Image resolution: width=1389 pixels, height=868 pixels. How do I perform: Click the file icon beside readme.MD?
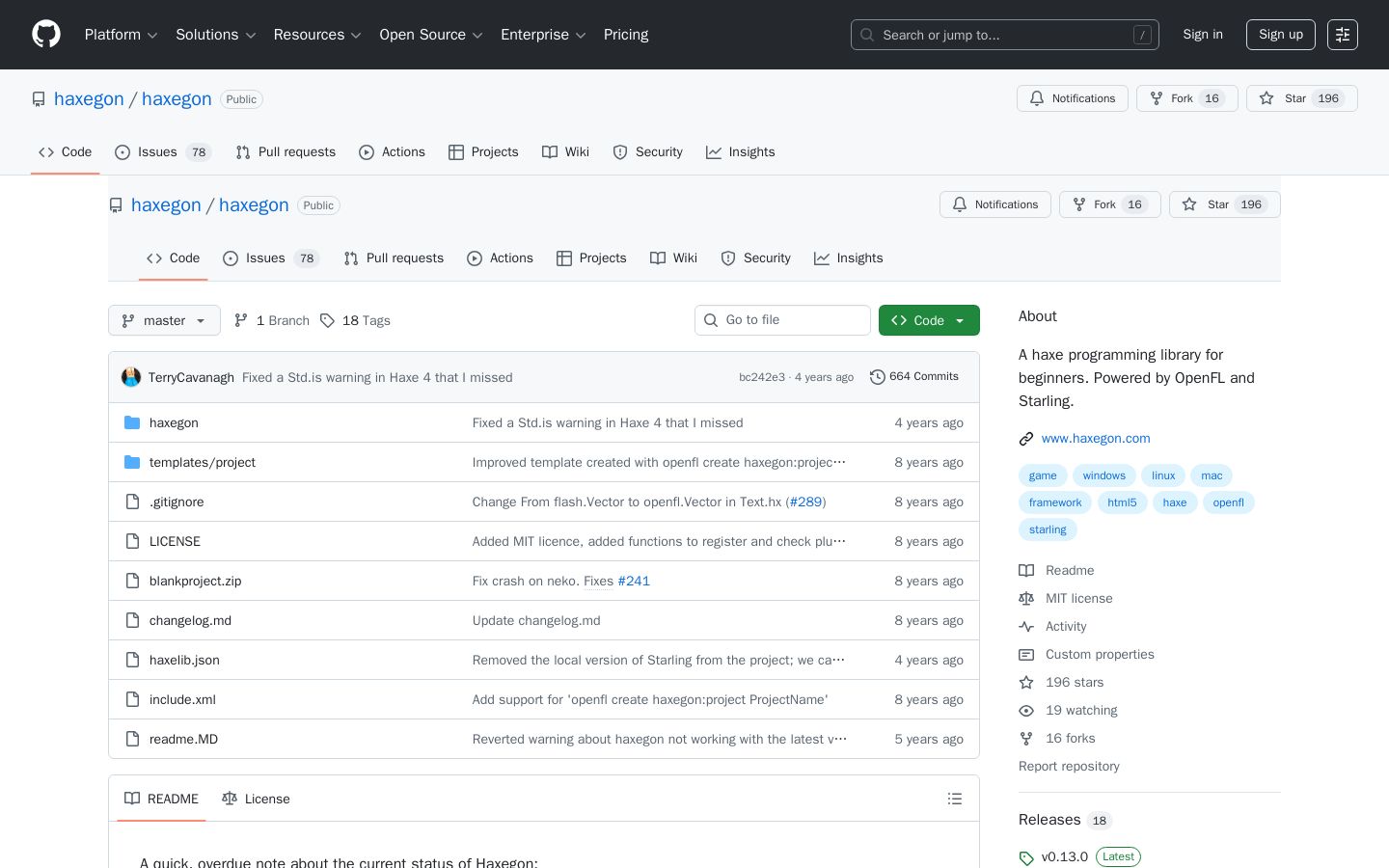[132, 739]
